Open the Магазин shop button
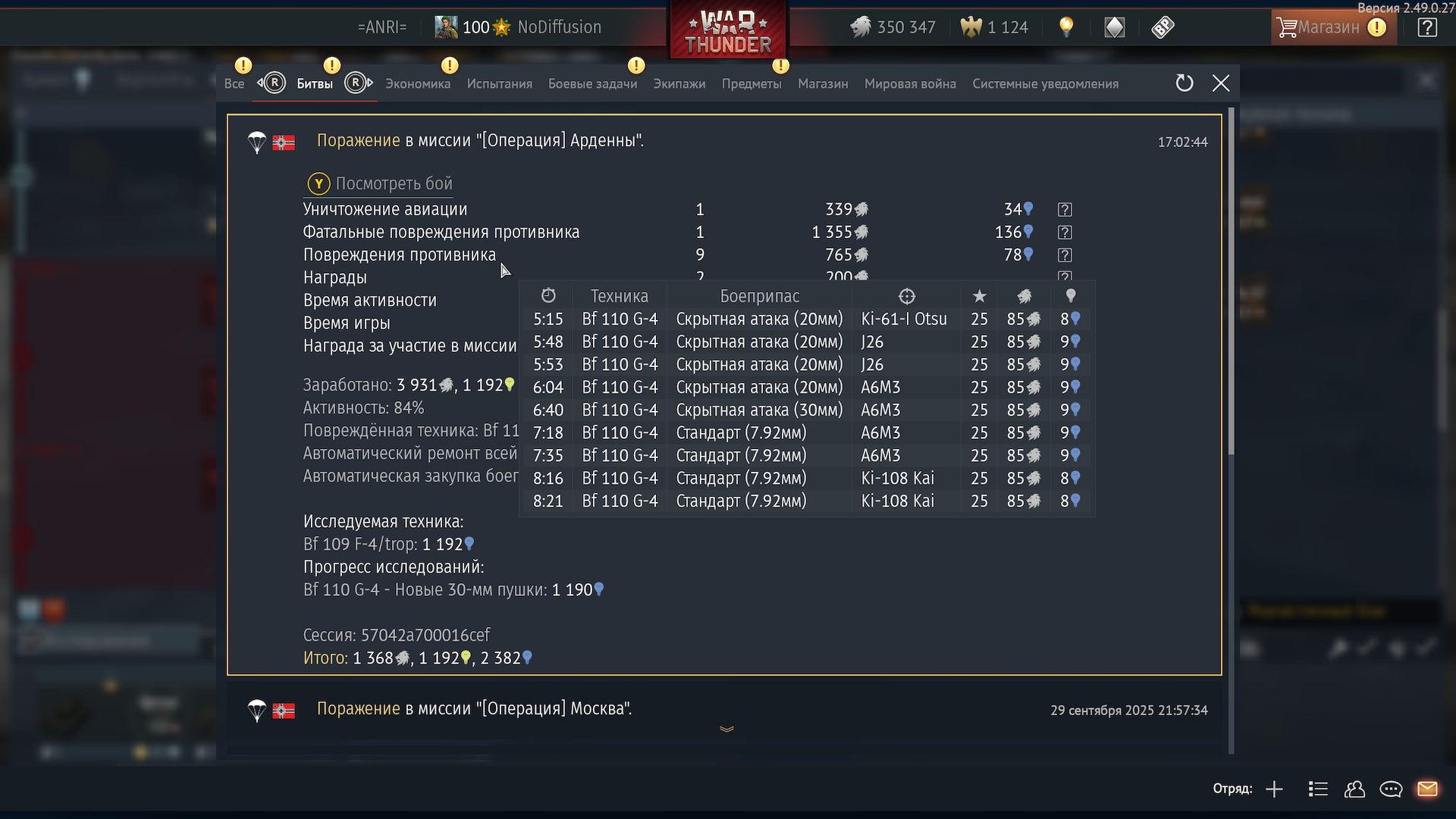Image resolution: width=1456 pixels, height=819 pixels. click(1332, 27)
